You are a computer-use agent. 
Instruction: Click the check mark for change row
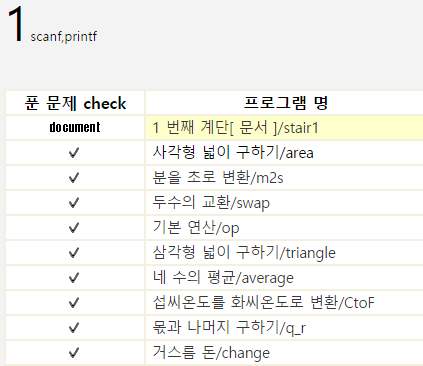pyautogui.click(x=74, y=353)
